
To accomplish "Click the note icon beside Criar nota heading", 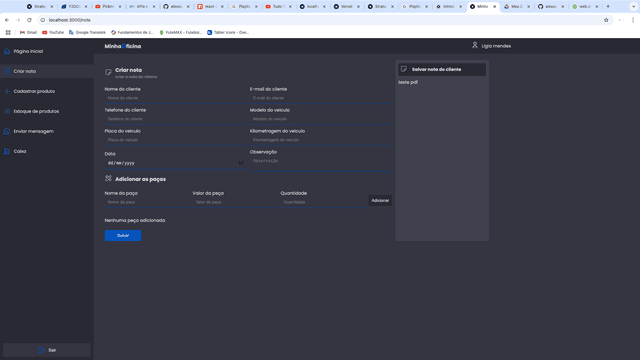I will tap(108, 72).
